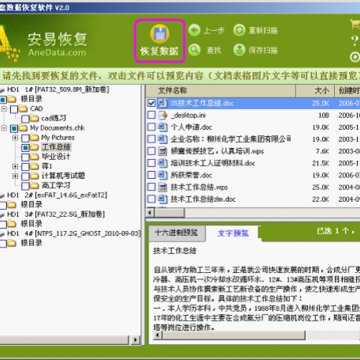
Task: Select the 根目录 under HD1 4# NTFS
Action: [31, 243]
